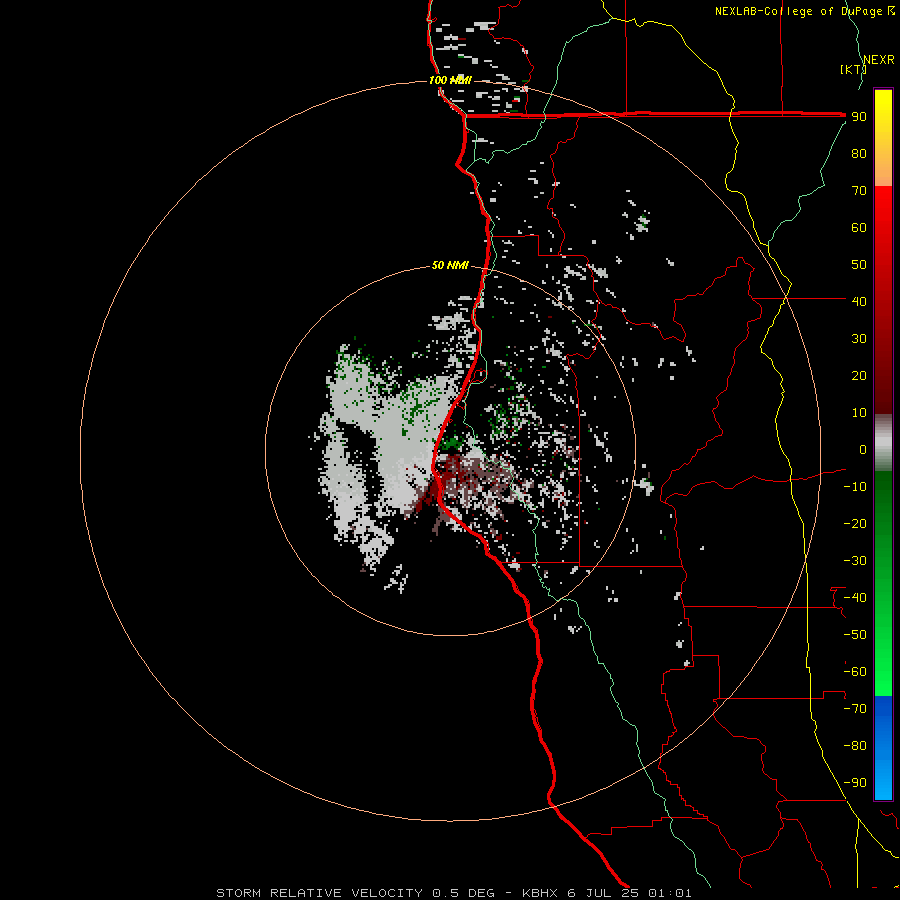Click the 10 value on velocity scale
Image resolution: width=900 pixels, height=900 pixels.
tap(859, 413)
